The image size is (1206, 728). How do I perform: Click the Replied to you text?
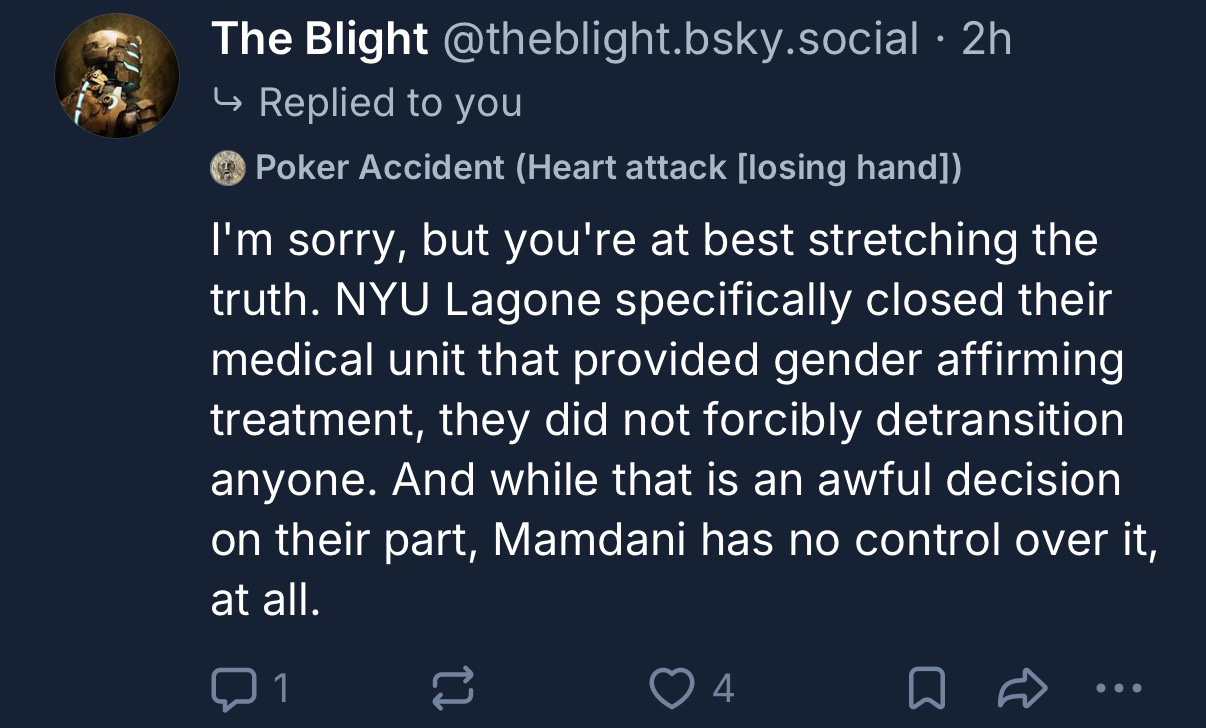click(x=390, y=102)
